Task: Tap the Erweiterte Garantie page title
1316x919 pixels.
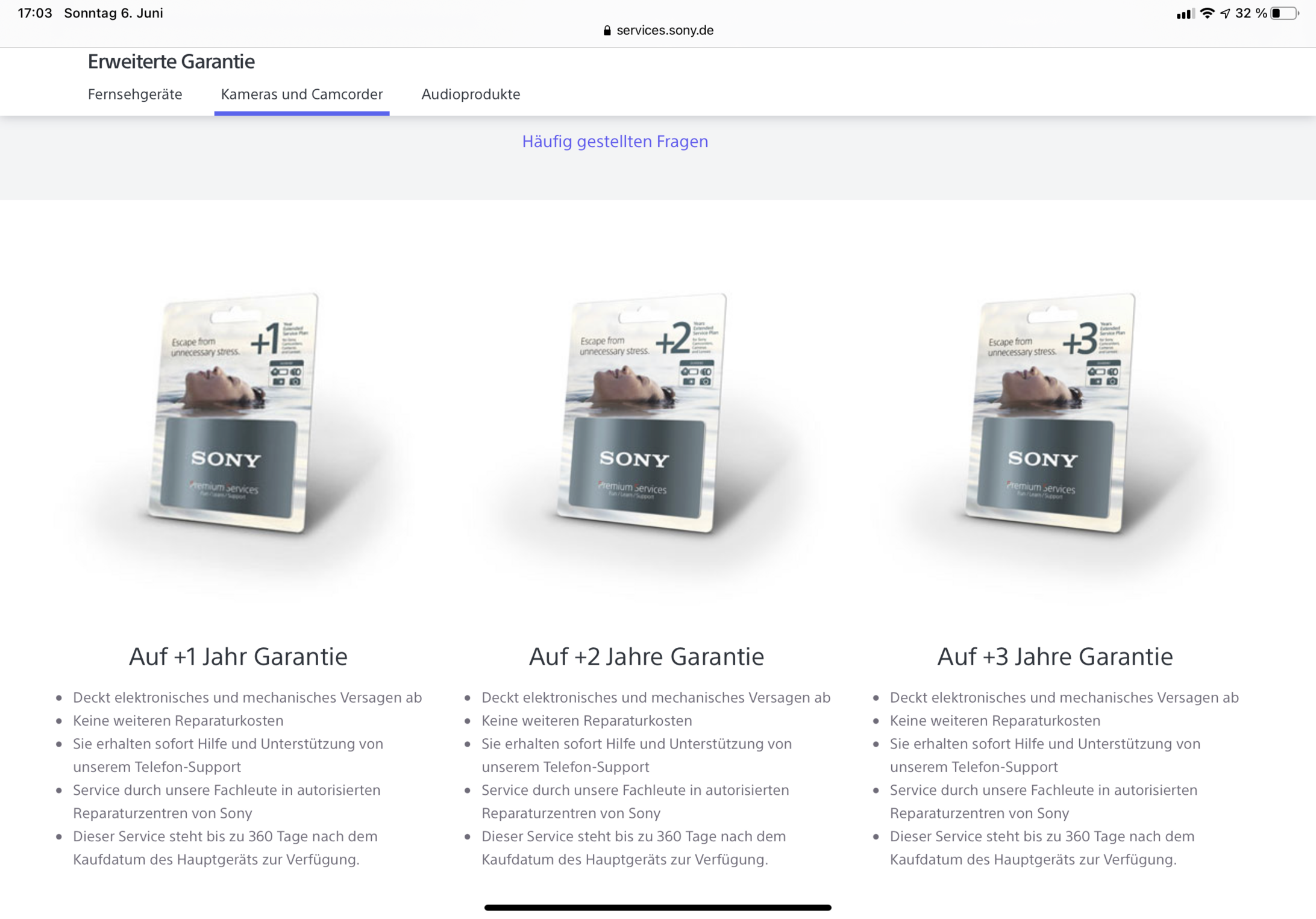Action: (171, 61)
